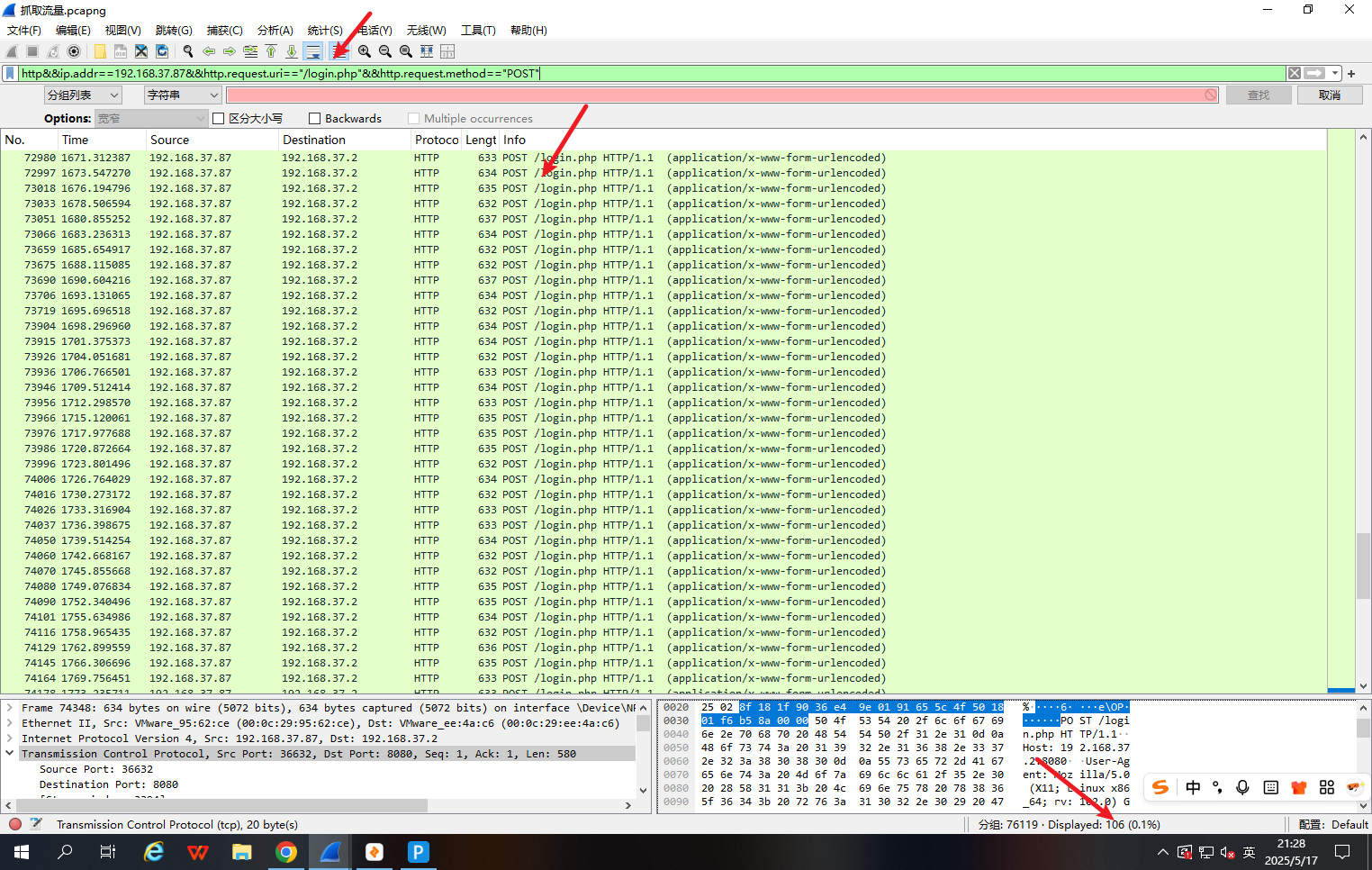Open the 无线(W) menu
1372x870 pixels.
click(x=426, y=30)
